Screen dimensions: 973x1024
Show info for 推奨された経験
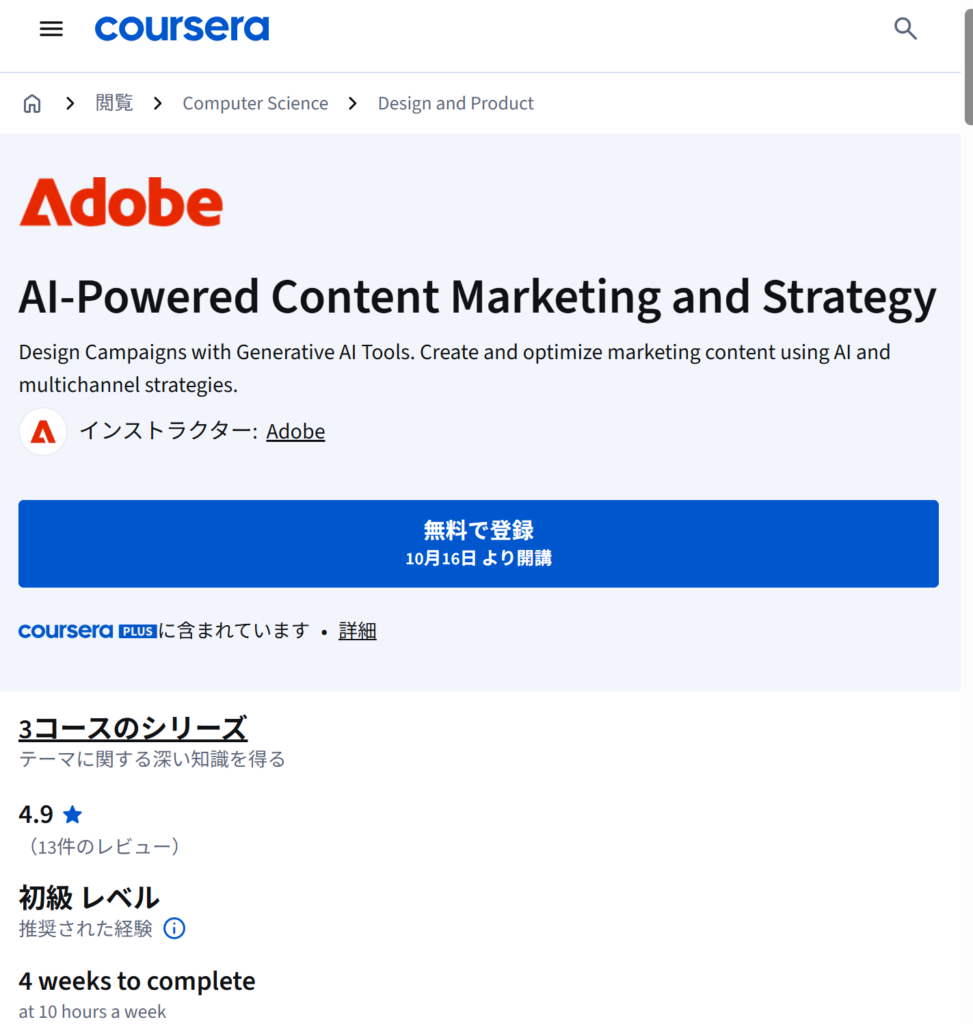[x=174, y=928]
